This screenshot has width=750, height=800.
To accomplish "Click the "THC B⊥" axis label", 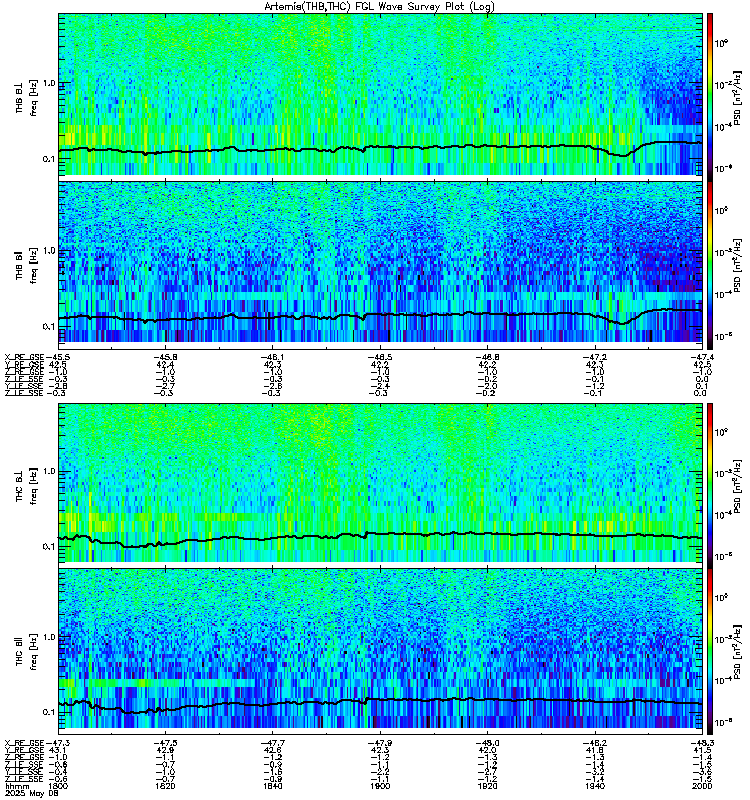I will pyautogui.click(x=19, y=486).
